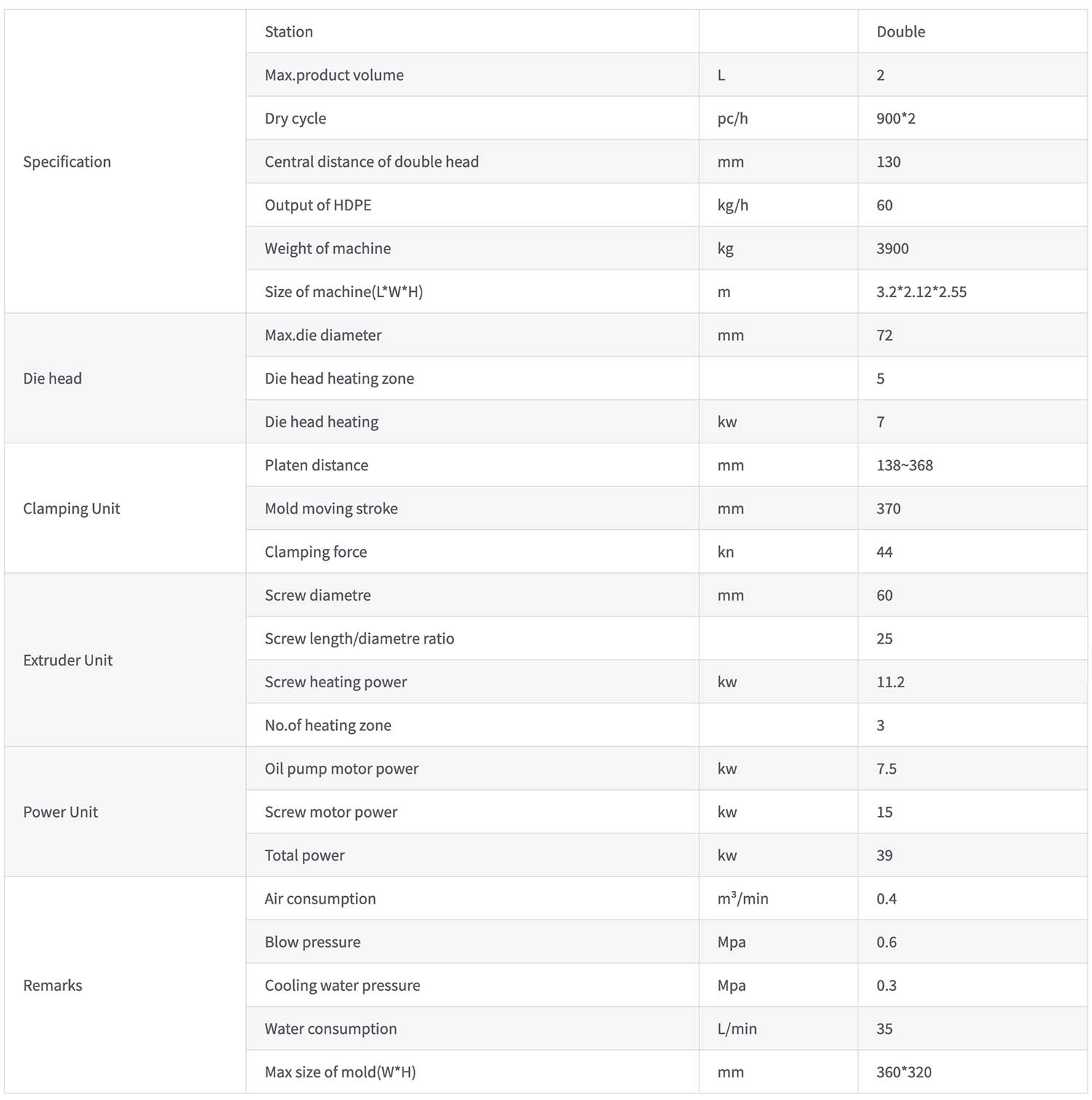Select the Extruder Unit category cell
Image resolution: width=1092 pixels, height=1100 pixels.
[125, 660]
